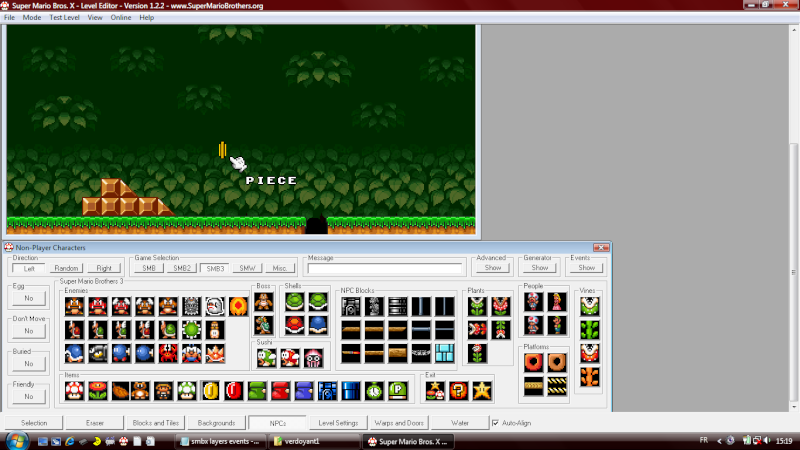This screenshot has width=800, height=450.
Task: Select the green P-switch item
Action: click(x=397, y=391)
